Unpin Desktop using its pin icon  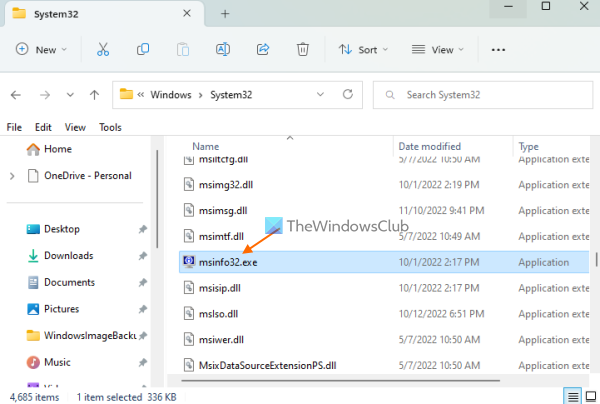142,229
